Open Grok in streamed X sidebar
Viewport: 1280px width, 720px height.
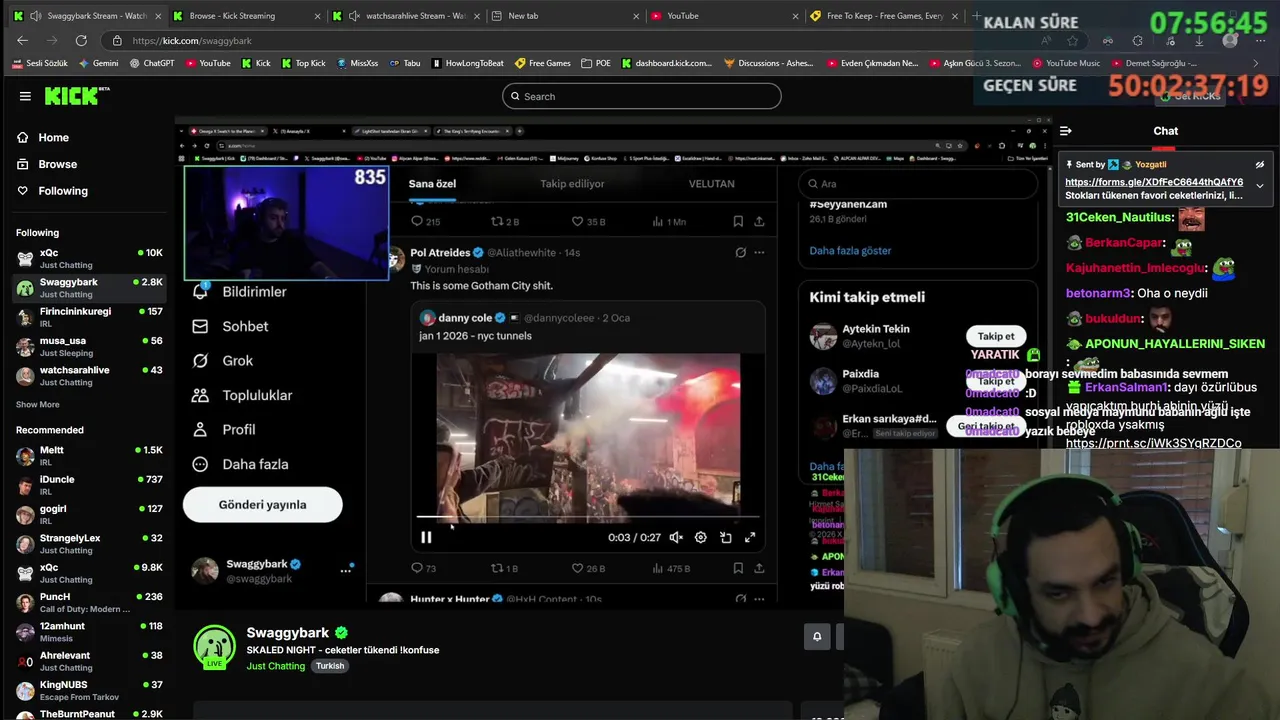[222, 361]
